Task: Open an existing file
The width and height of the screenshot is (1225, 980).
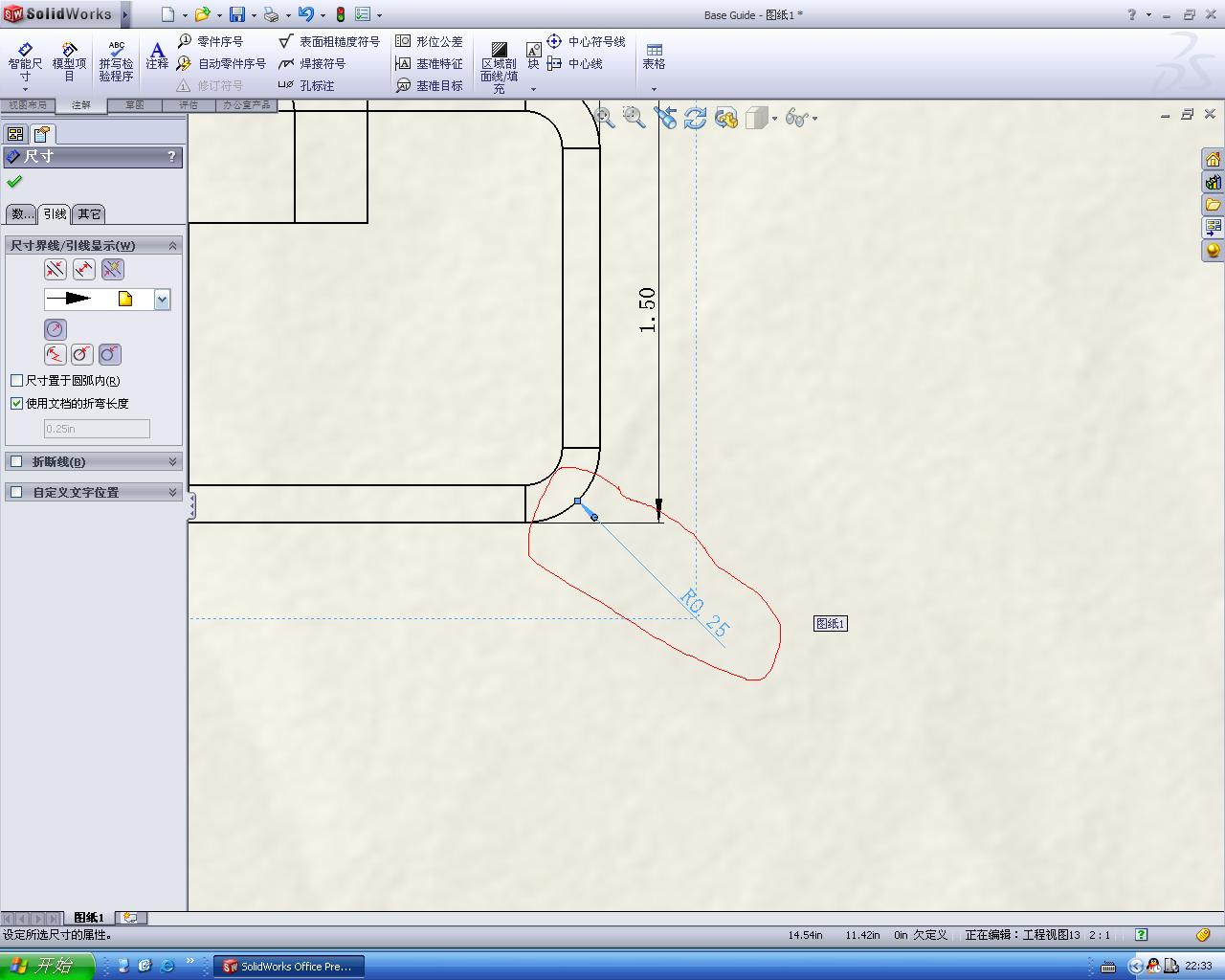Action: (x=202, y=14)
